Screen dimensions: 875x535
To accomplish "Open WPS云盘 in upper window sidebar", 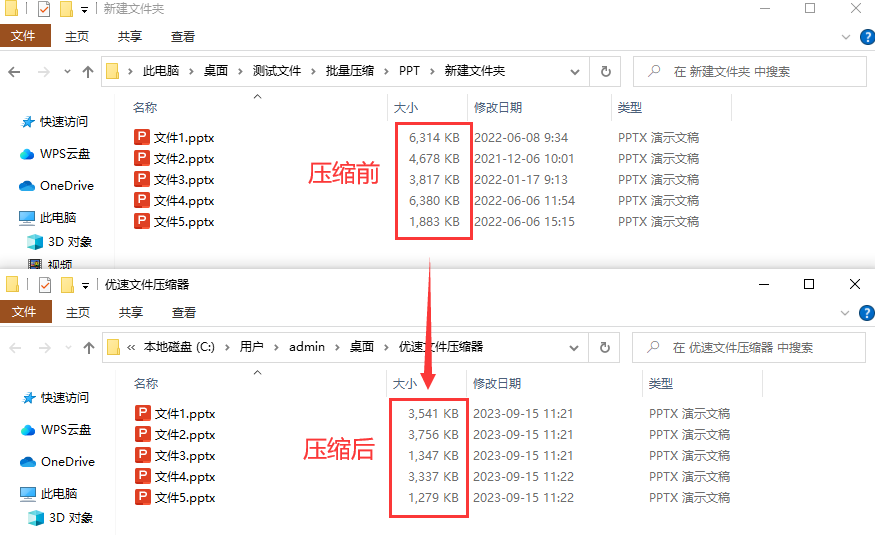I will [x=55, y=154].
